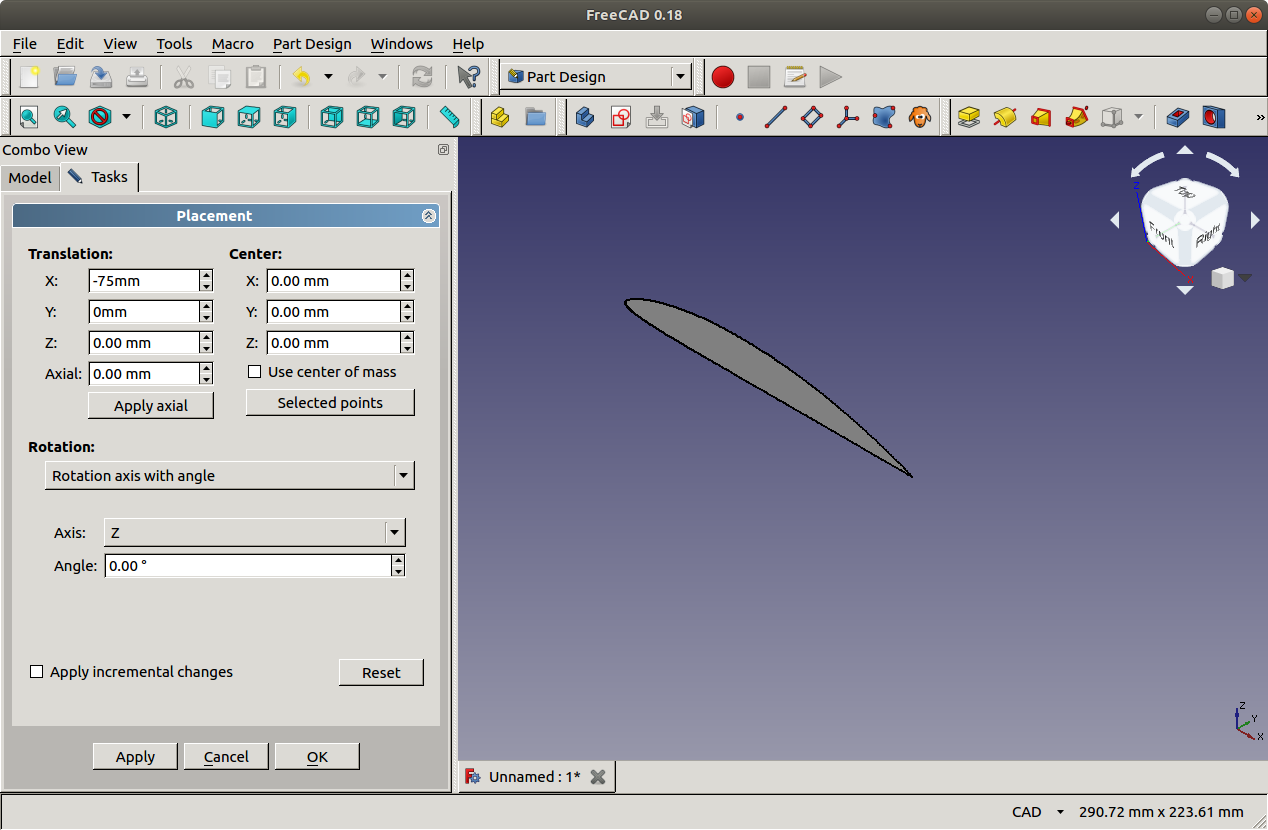Click the Undo arrow icon

click(x=302, y=77)
